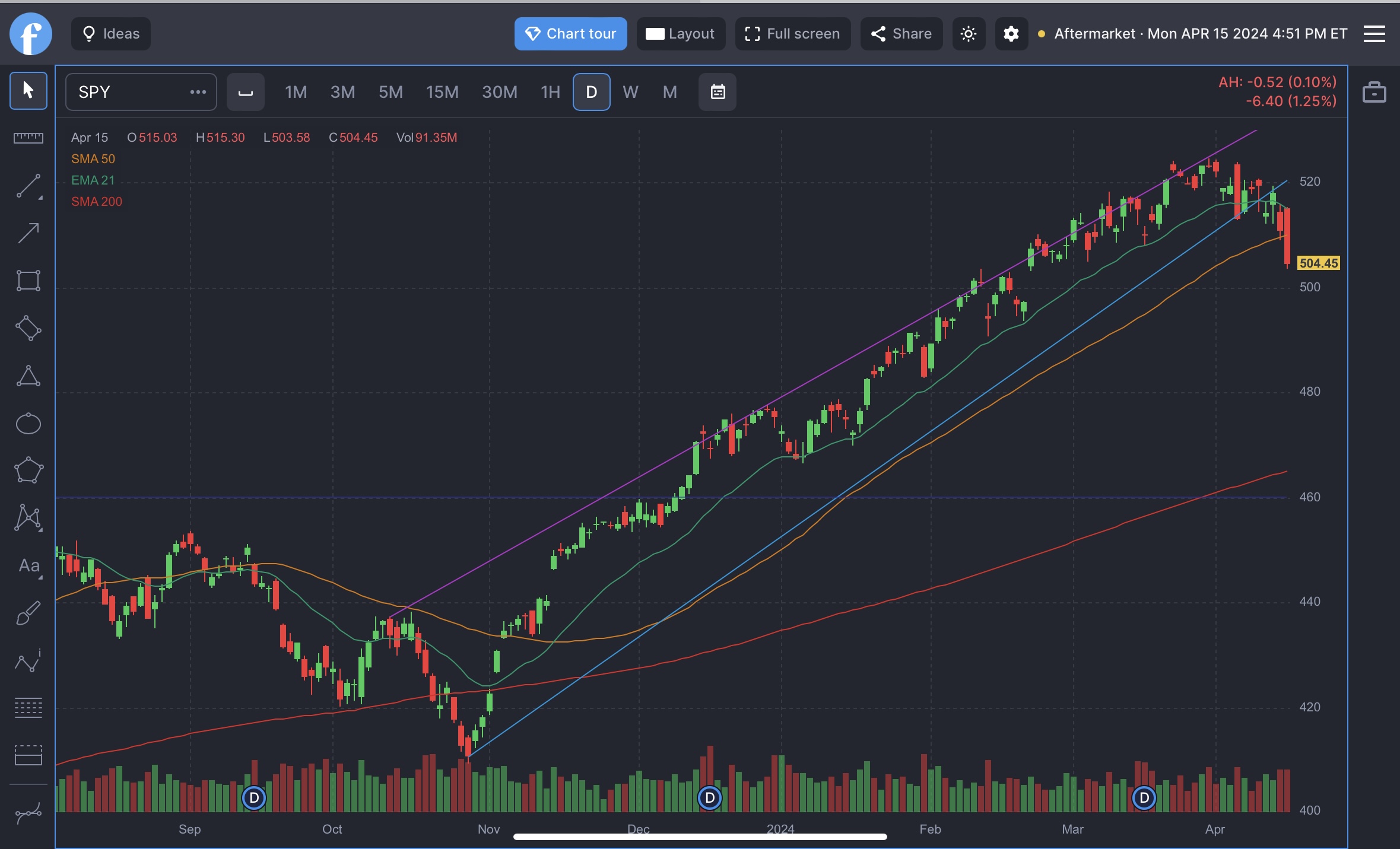Enter Full screen mode
Viewport: 1400px width, 849px height.
792,34
